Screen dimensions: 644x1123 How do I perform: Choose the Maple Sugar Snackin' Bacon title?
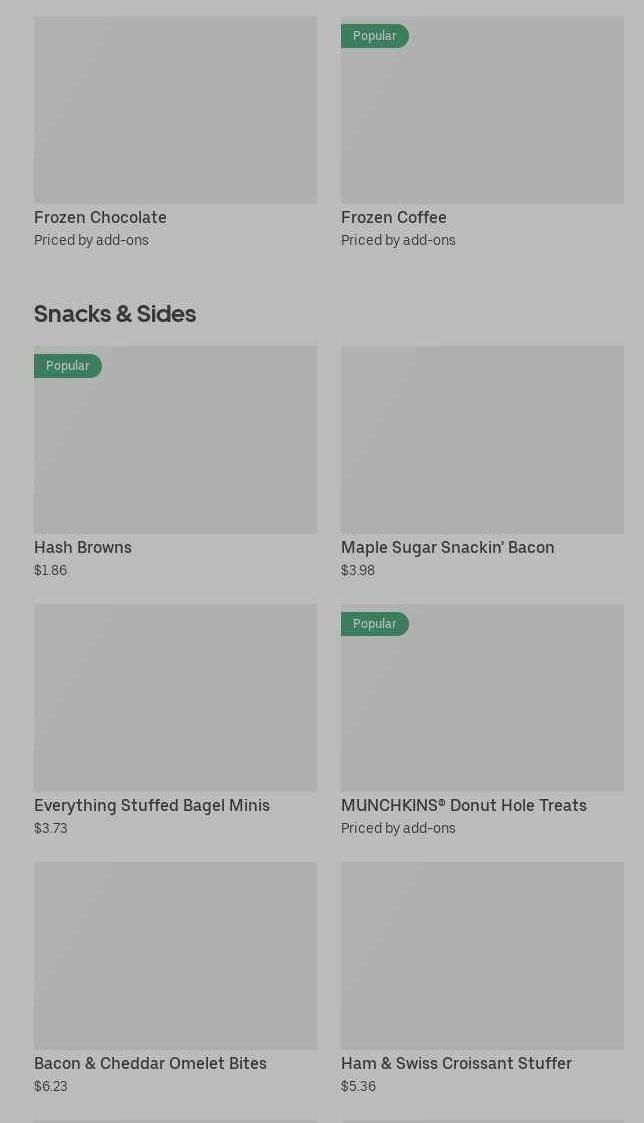pos(447,547)
